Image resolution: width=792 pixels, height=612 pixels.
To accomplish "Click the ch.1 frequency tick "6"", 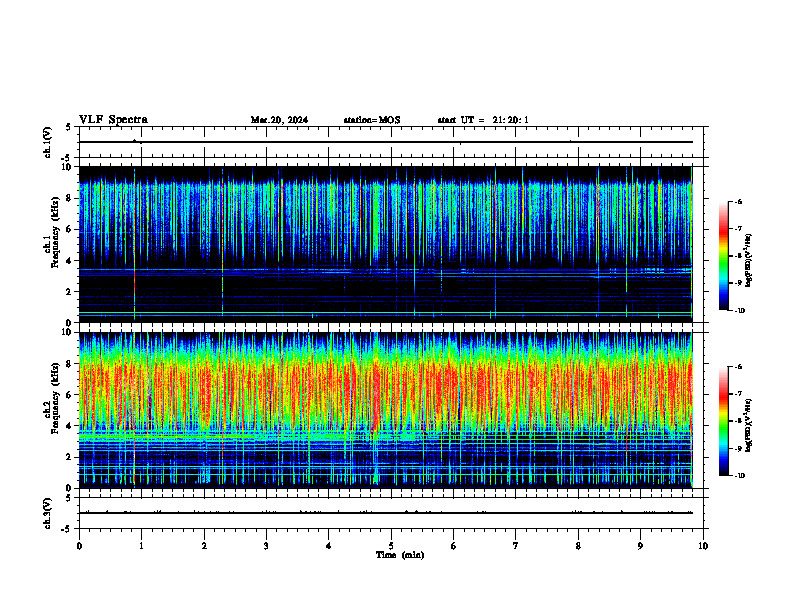I will 70,229.
